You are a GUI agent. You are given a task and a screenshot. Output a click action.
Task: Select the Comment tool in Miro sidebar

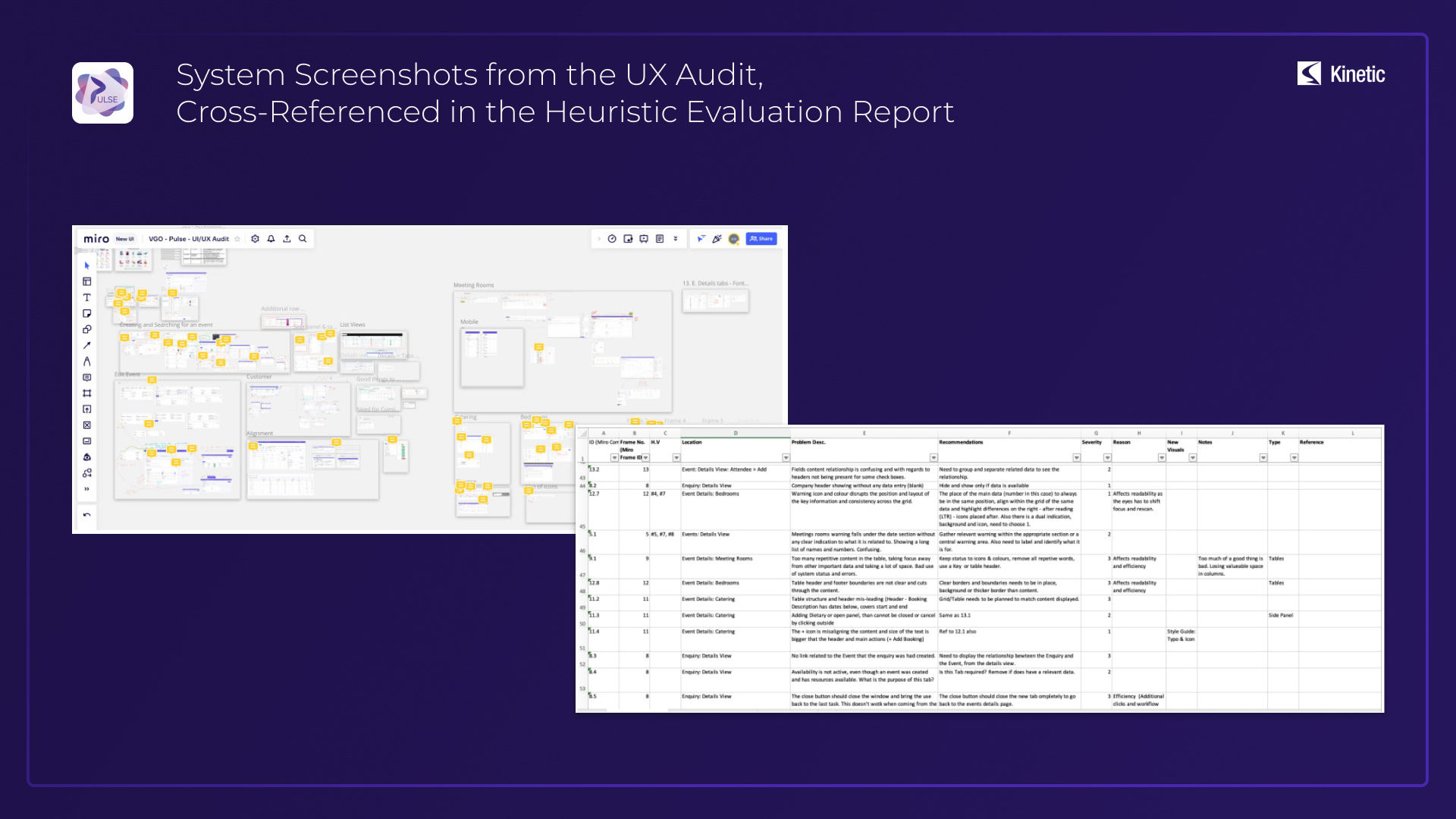click(87, 377)
